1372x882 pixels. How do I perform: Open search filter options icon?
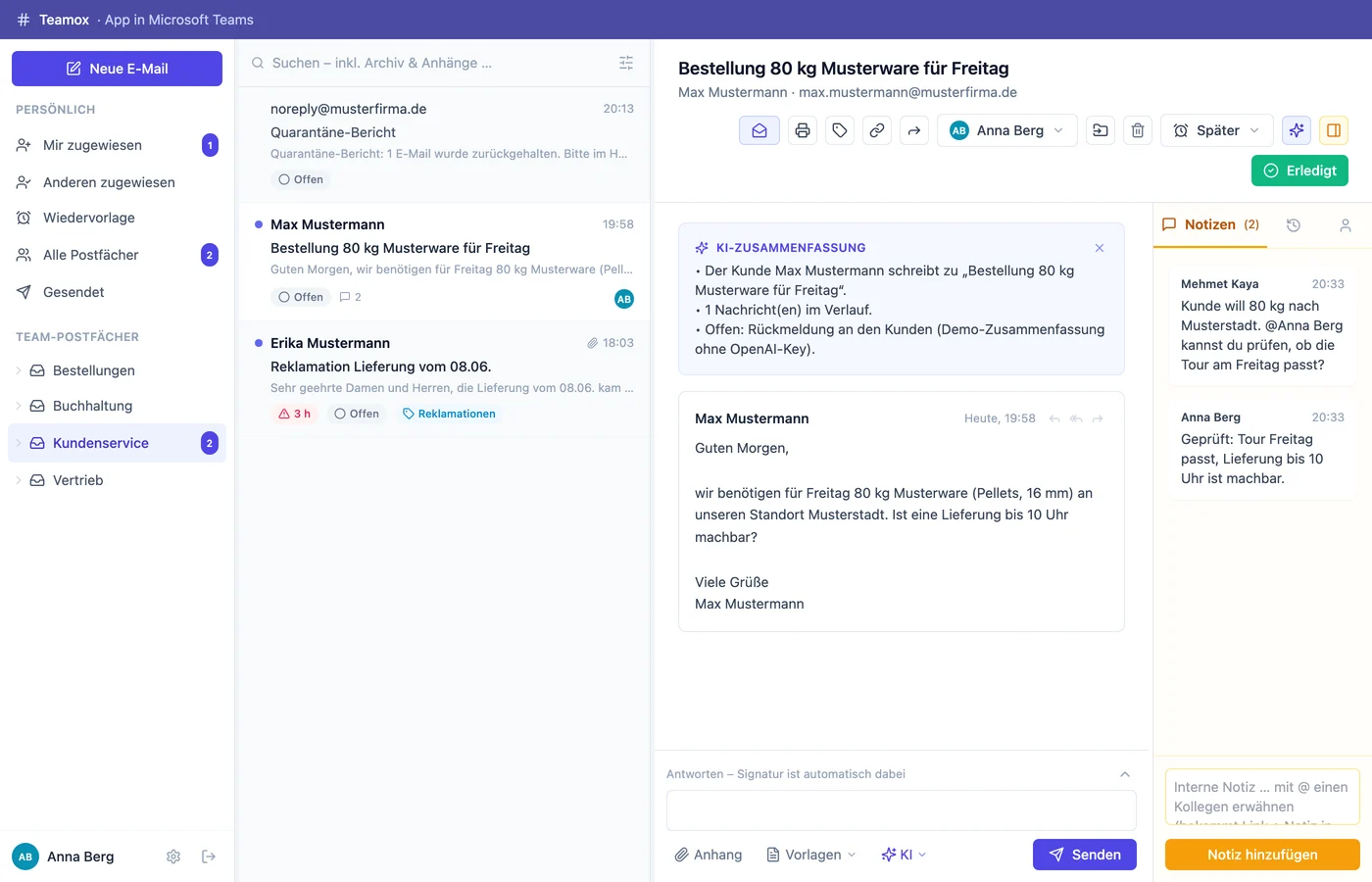(626, 63)
